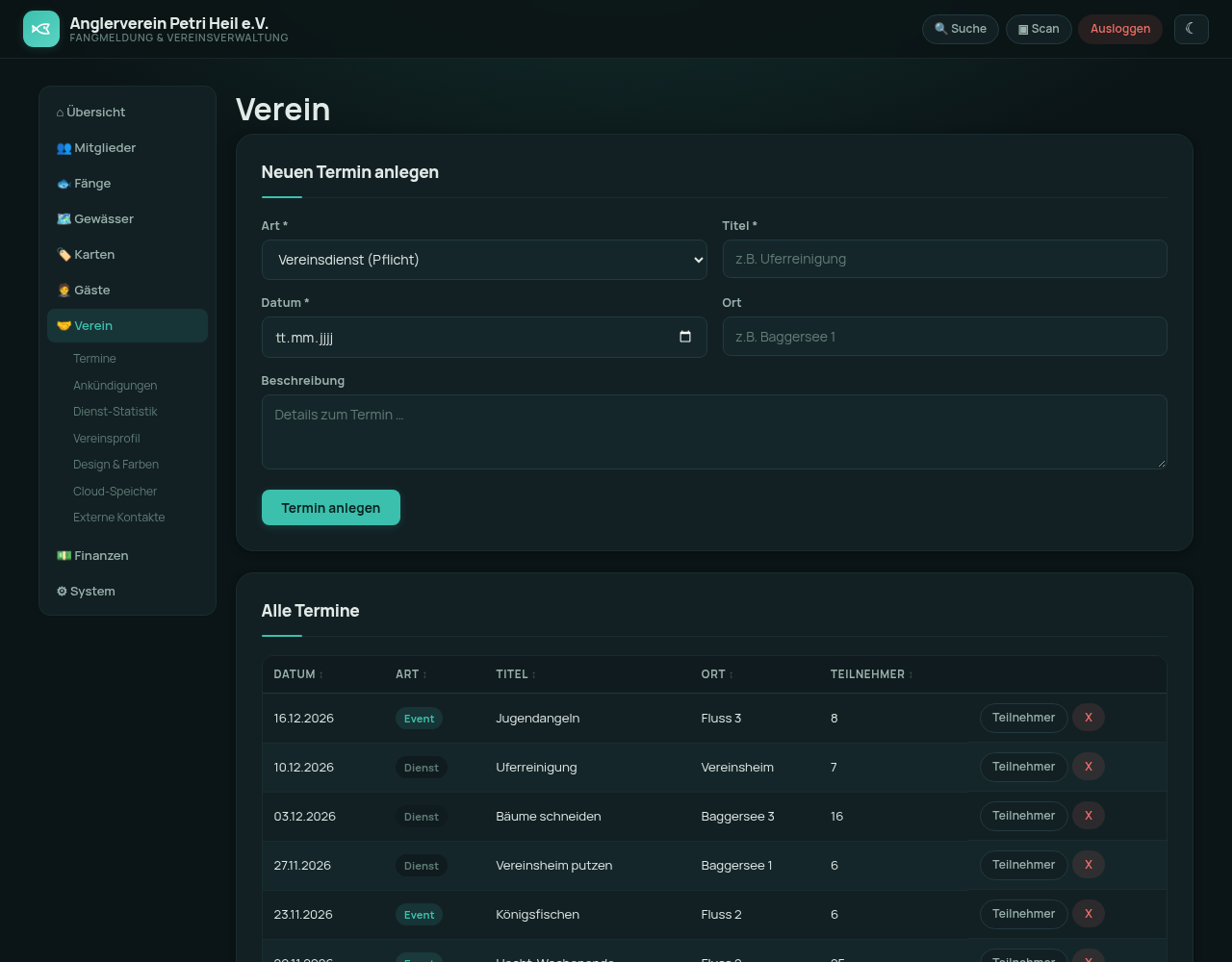Open Cloud-Speicher submenu item

coord(115,492)
